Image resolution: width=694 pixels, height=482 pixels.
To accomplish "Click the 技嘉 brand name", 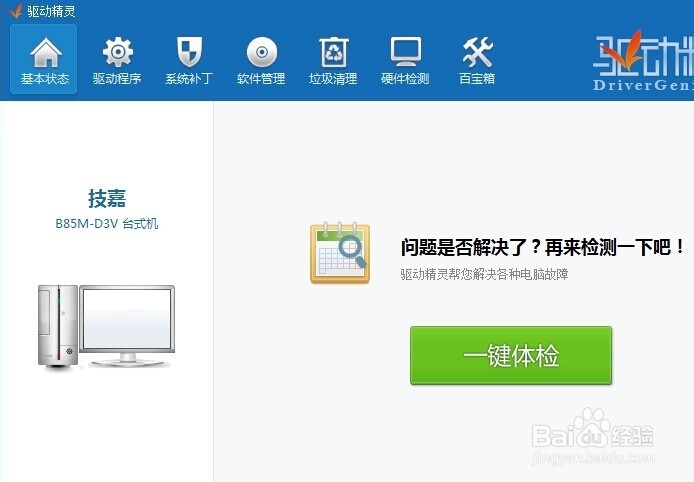I will 107,198.
